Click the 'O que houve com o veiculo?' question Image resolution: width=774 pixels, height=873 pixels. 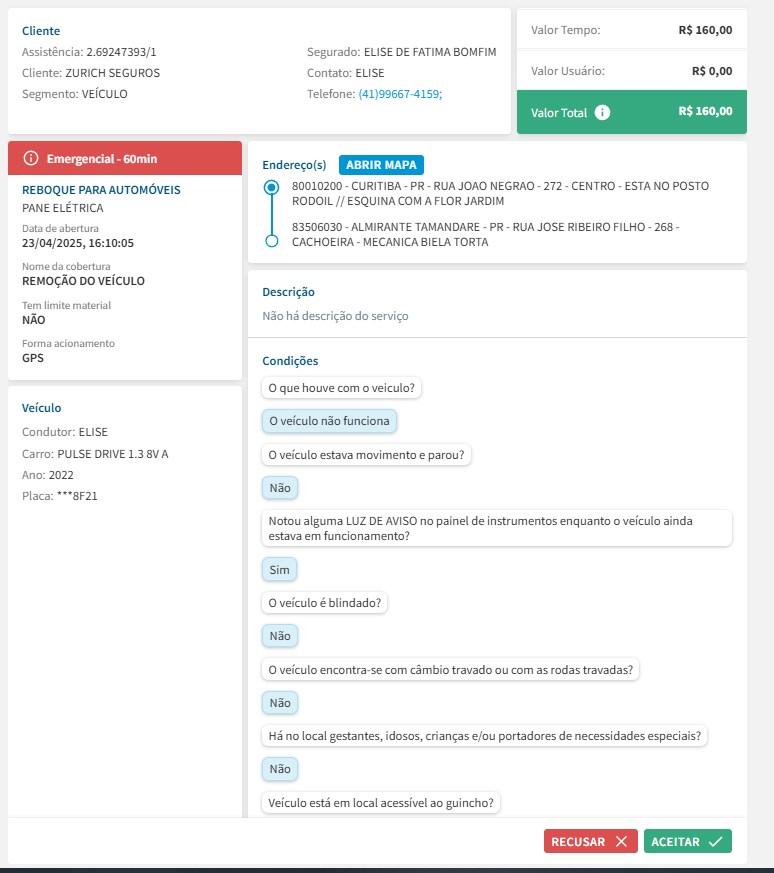click(342, 387)
